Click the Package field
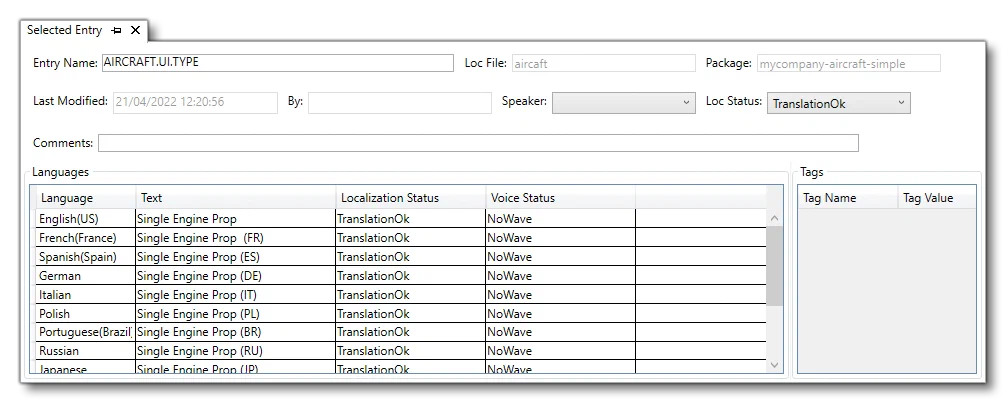 848,63
